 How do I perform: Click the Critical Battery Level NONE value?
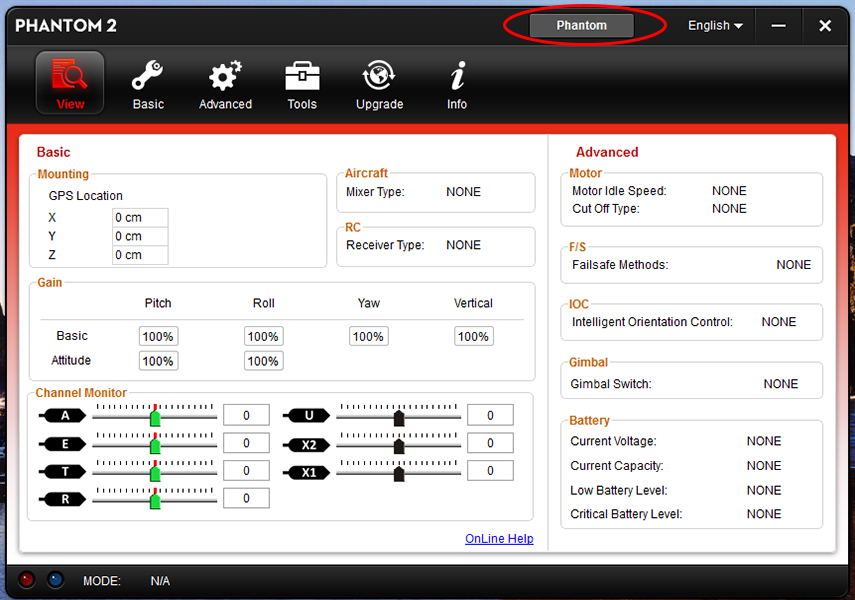[x=764, y=514]
